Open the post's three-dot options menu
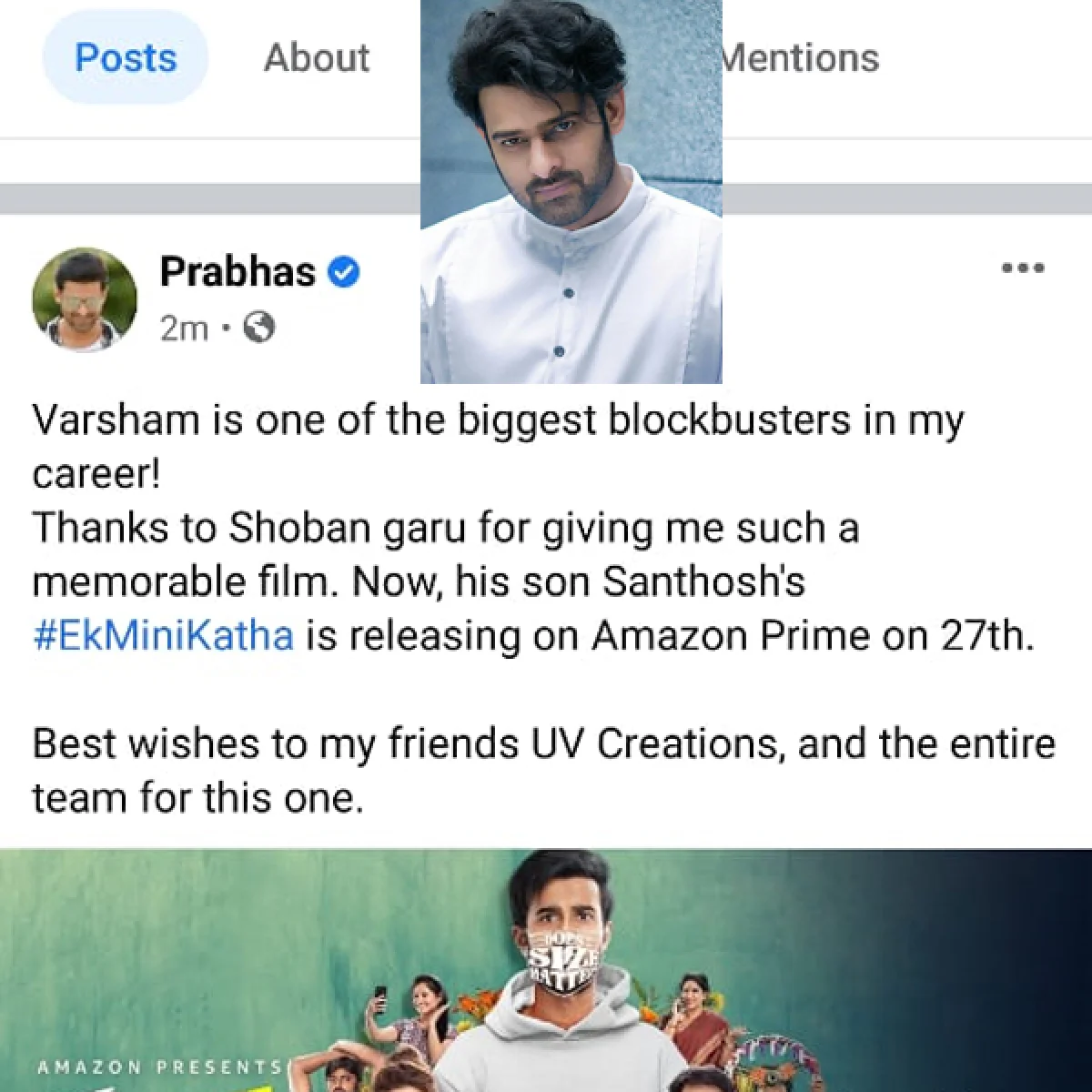 tap(1023, 268)
